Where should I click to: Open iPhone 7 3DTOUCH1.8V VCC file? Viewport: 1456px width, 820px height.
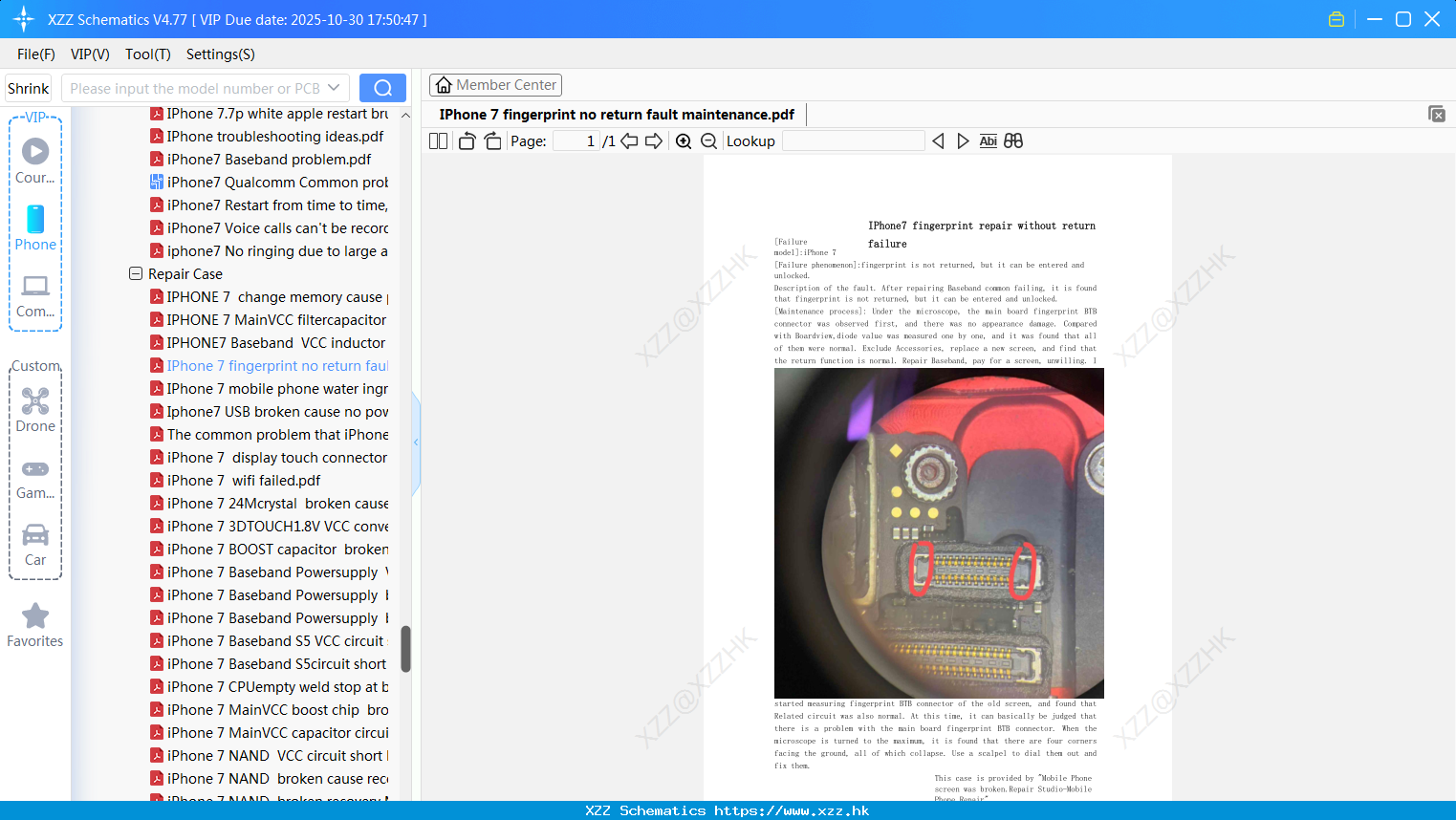pyautogui.click(x=269, y=527)
